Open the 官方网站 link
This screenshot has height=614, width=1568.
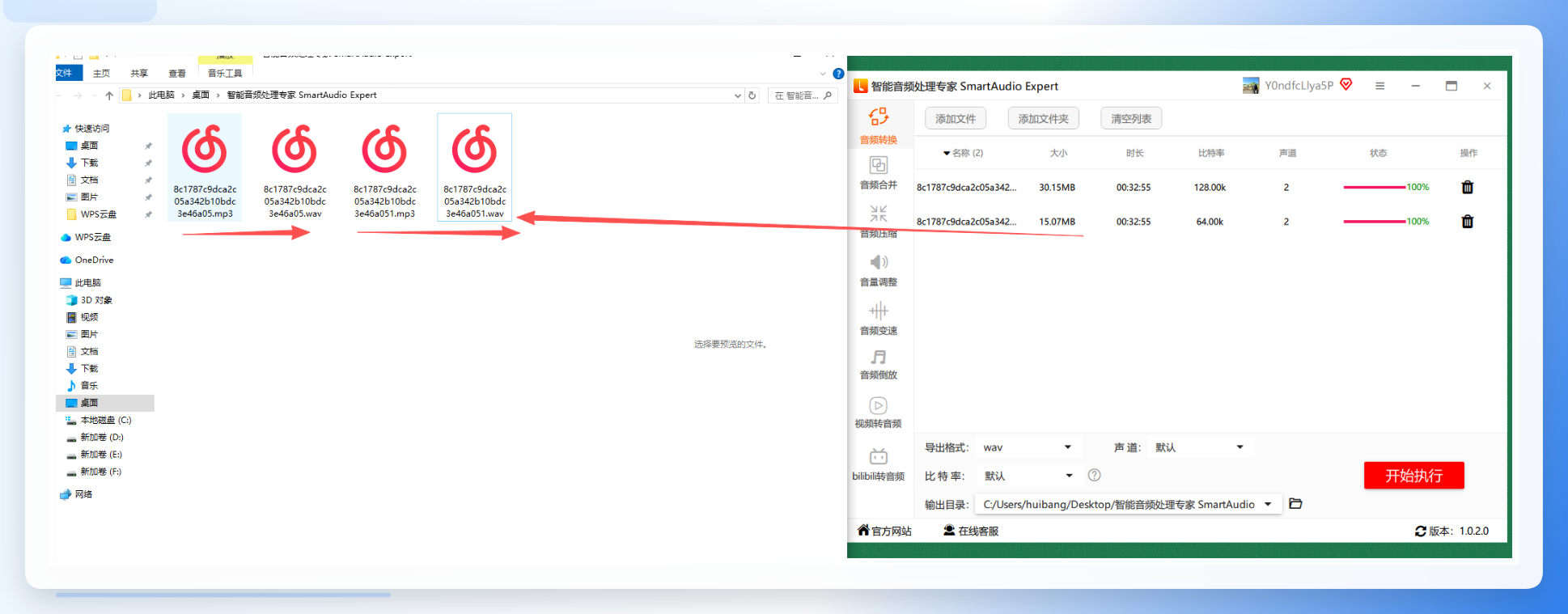(884, 531)
